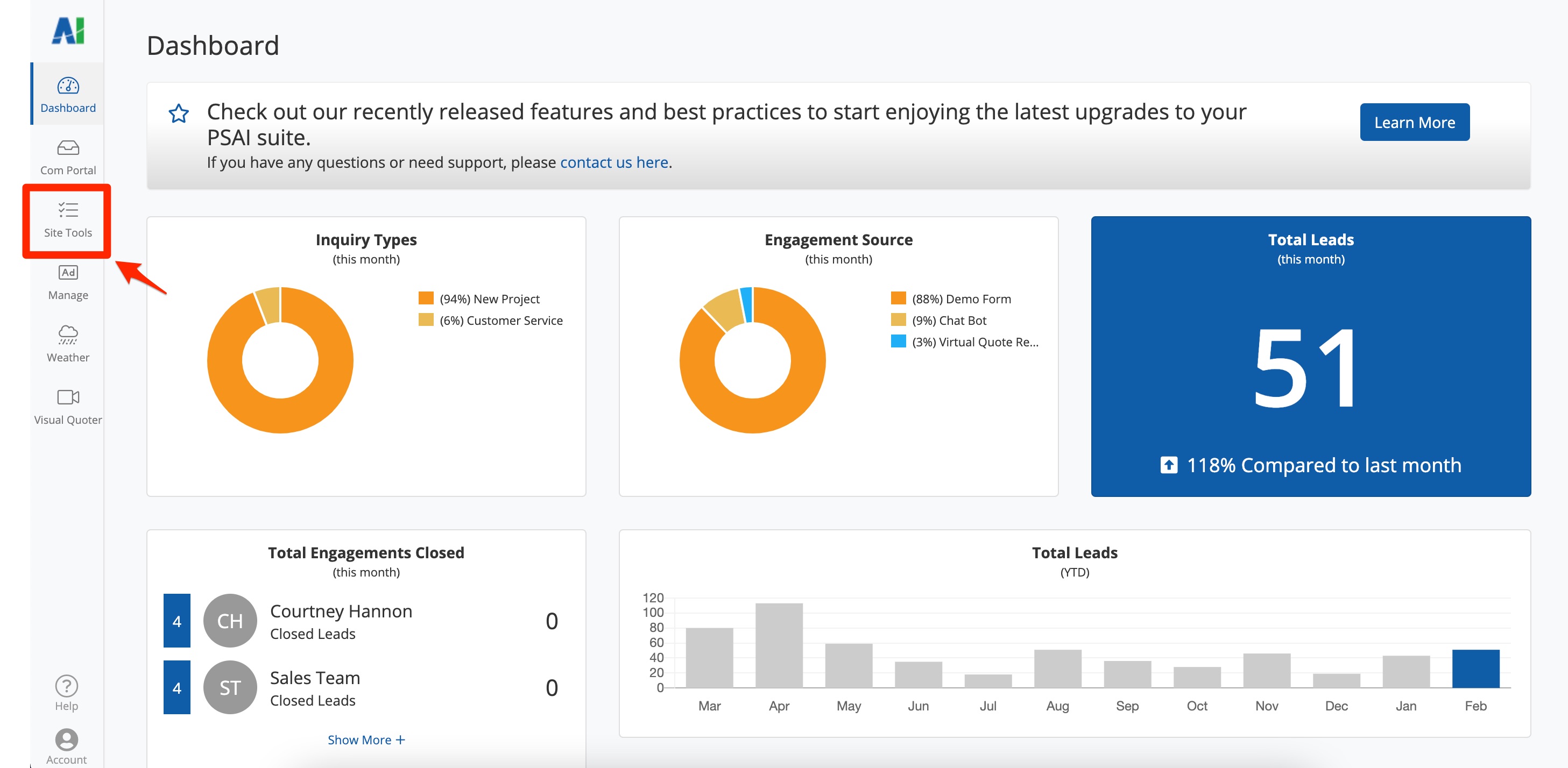Click the Apr bar in Total Leads chart
Image resolution: width=1568 pixels, height=768 pixels.
coord(779,645)
